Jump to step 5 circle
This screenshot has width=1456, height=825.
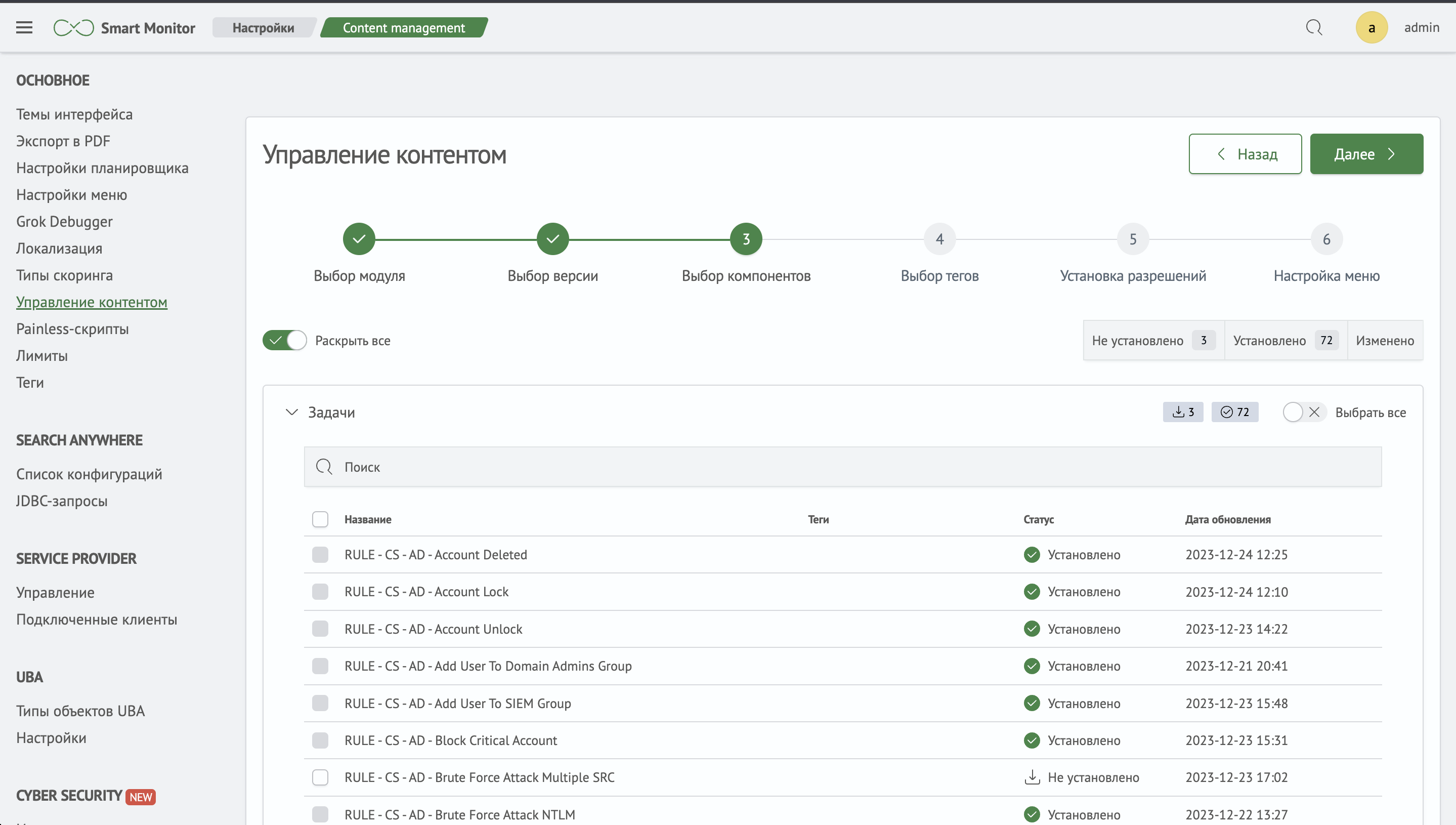1133,239
